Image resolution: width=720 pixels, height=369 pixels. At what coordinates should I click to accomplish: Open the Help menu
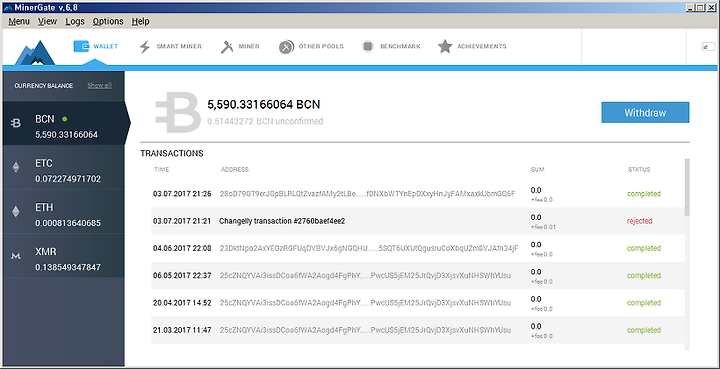[141, 22]
